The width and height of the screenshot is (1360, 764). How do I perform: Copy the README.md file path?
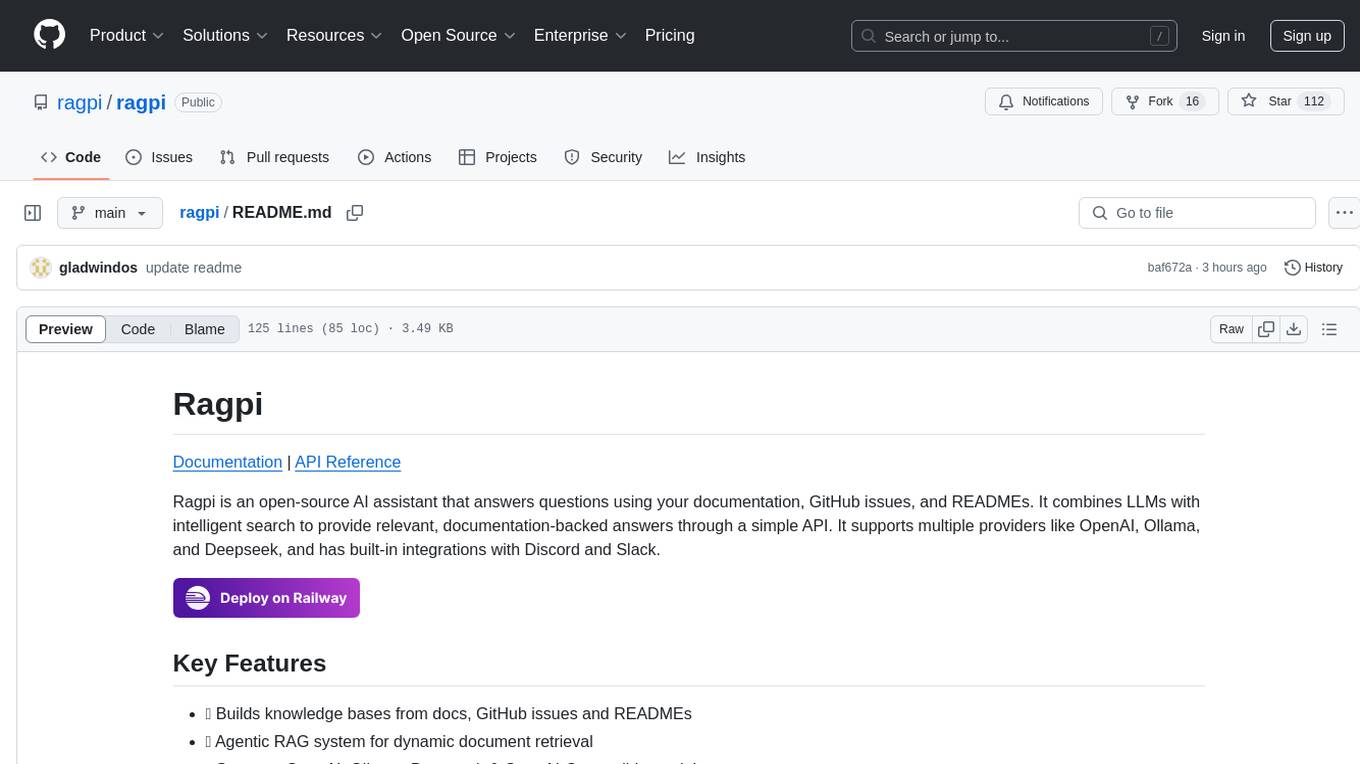pyautogui.click(x=354, y=212)
